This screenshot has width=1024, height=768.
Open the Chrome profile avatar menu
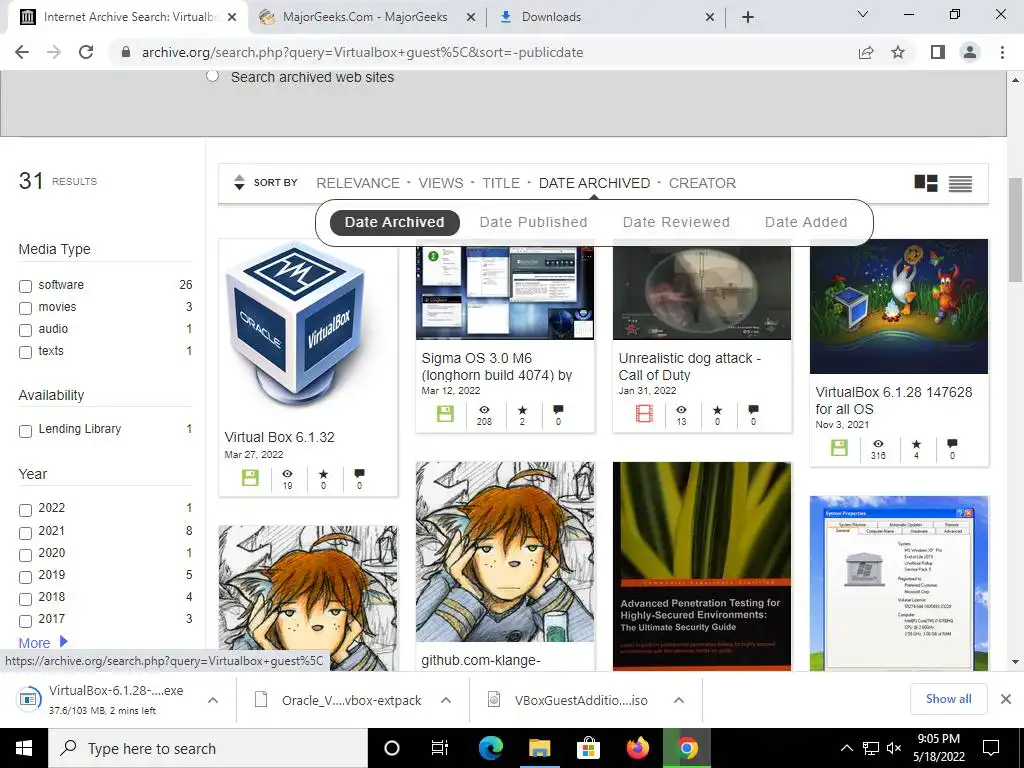click(x=970, y=52)
